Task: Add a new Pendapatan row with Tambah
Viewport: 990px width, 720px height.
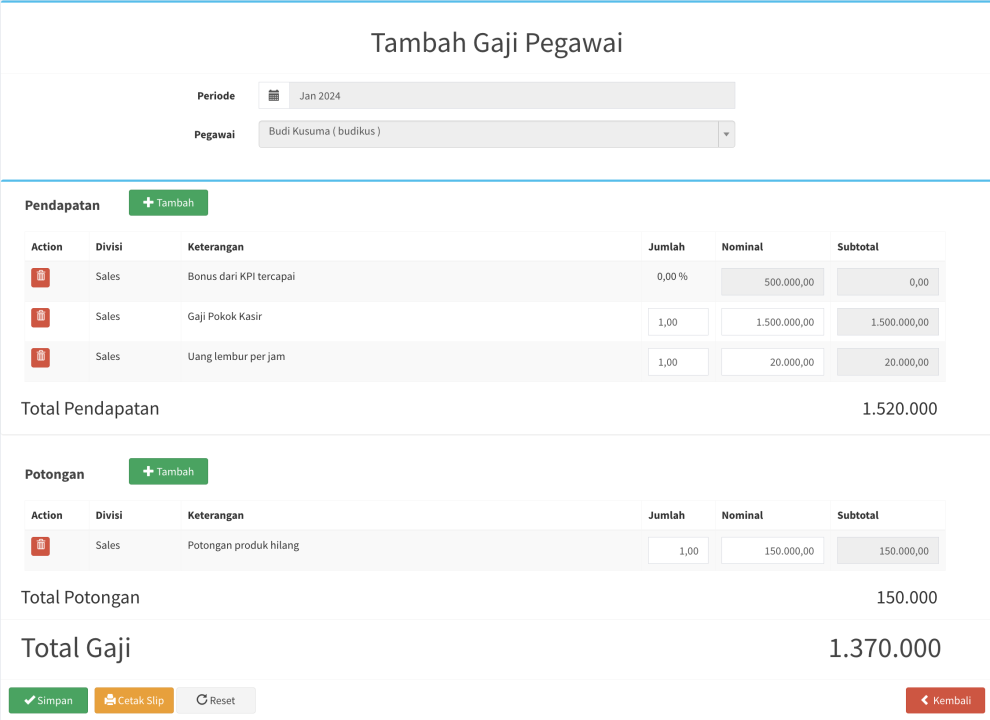Action: click(168, 203)
